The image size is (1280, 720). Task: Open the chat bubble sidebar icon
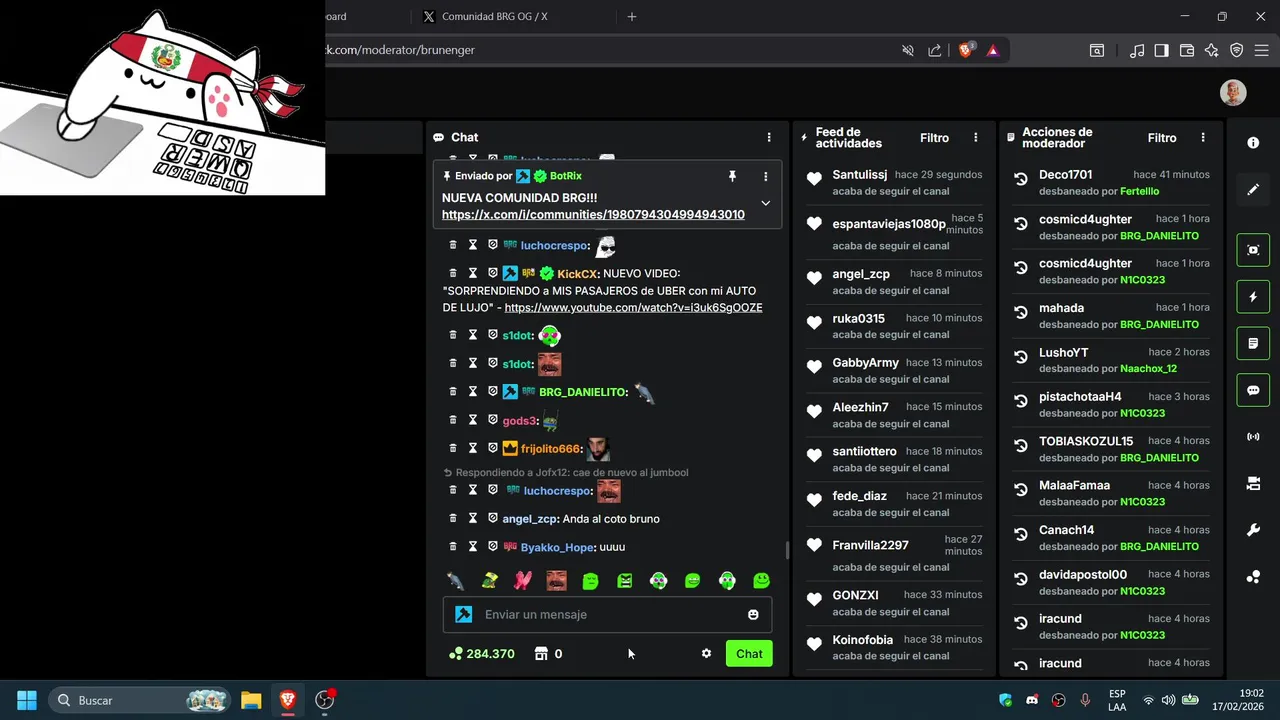tap(1253, 390)
